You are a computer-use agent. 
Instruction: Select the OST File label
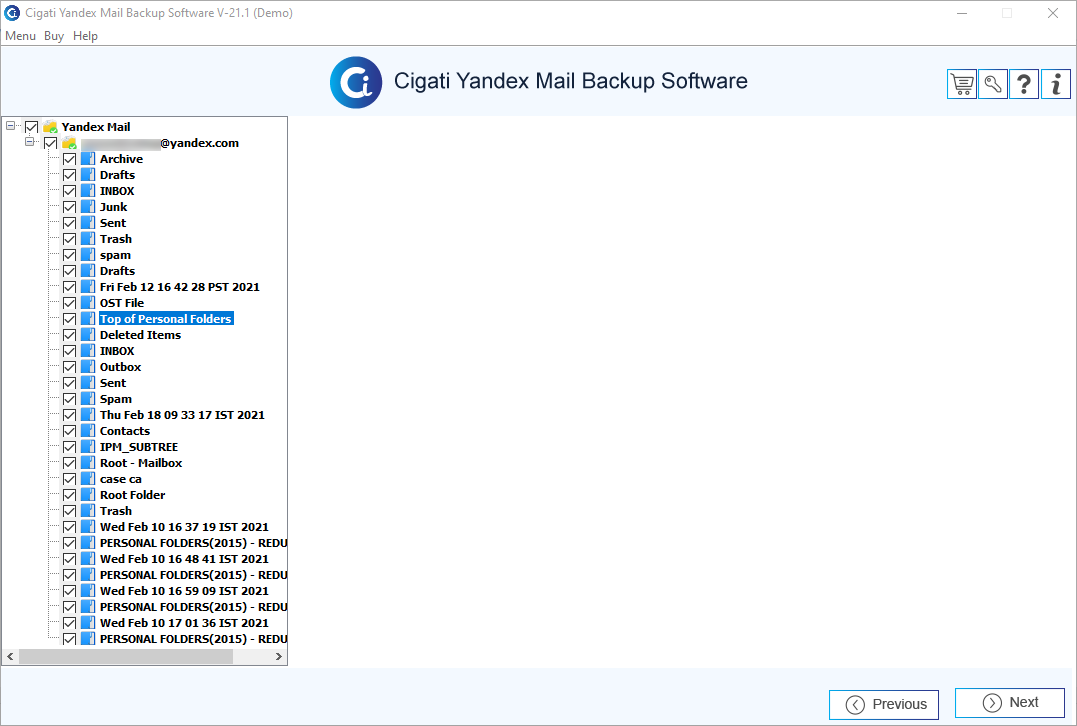122,303
